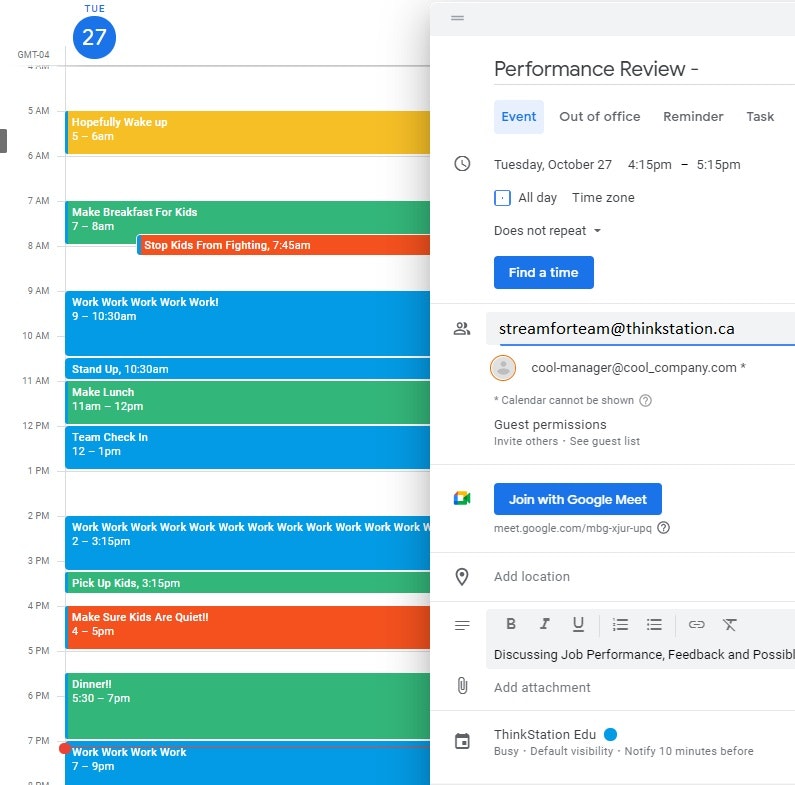Open the Dinner!! event

(247, 706)
